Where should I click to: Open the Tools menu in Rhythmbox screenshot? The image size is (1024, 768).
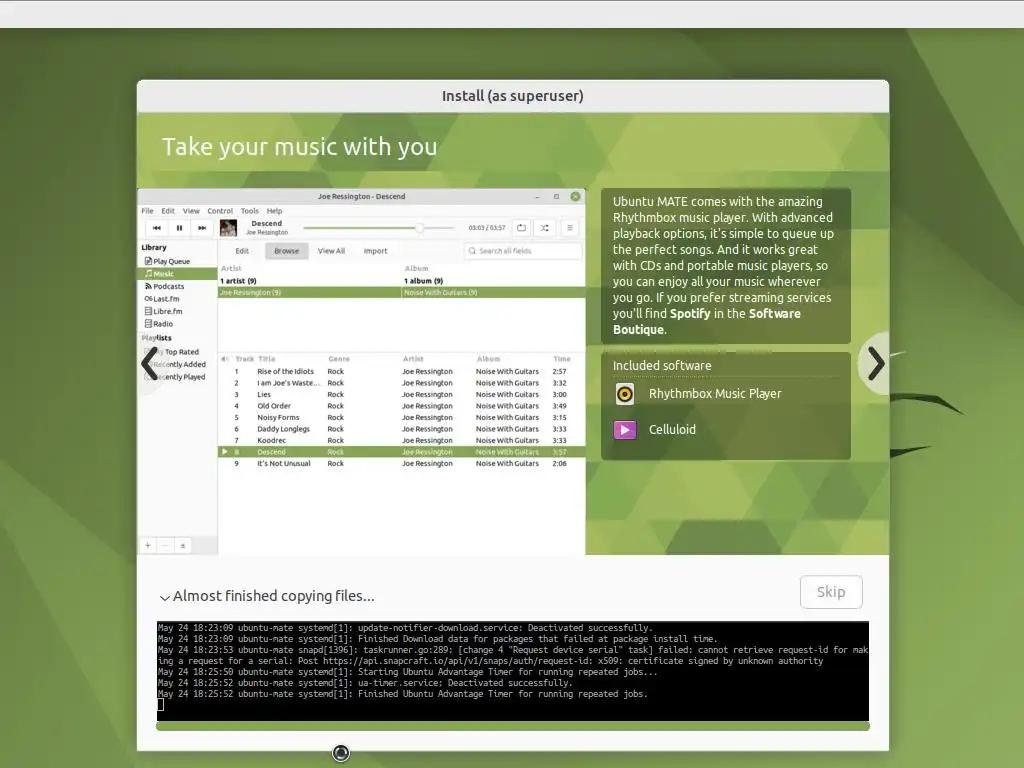pos(249,211)
